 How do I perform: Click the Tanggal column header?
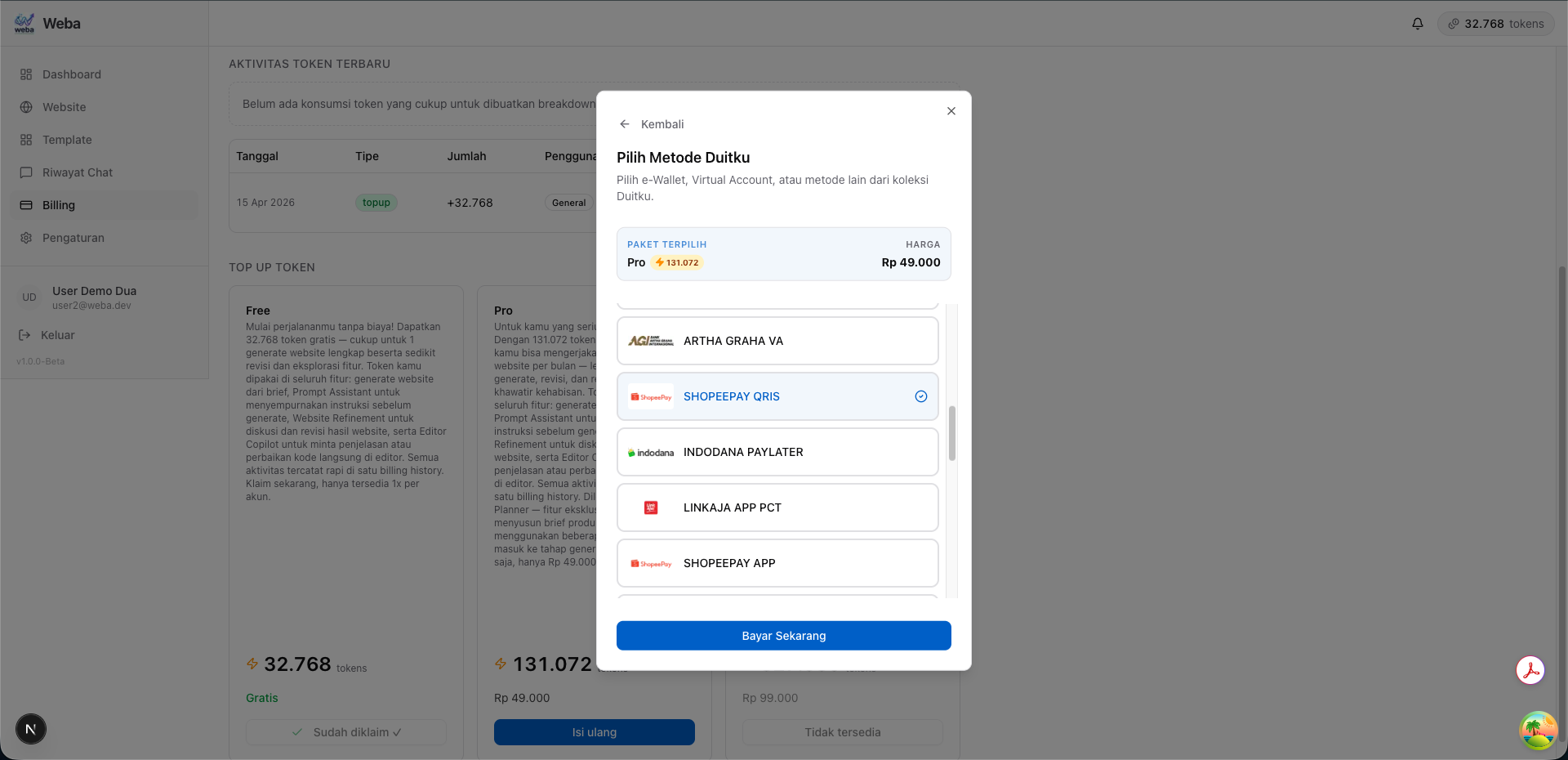[257, 156]
